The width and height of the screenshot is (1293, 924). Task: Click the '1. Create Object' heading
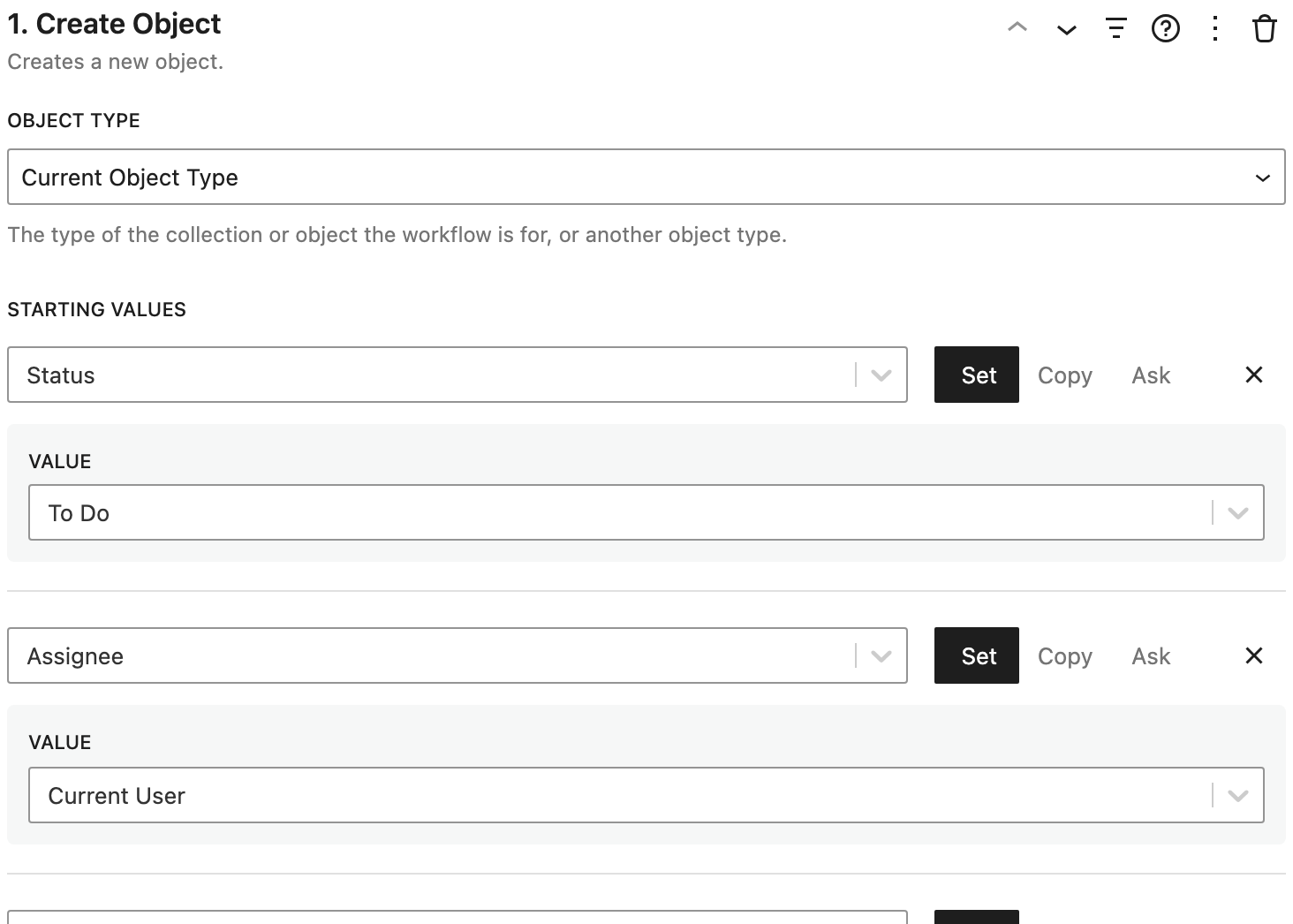(x=114, y=24)
